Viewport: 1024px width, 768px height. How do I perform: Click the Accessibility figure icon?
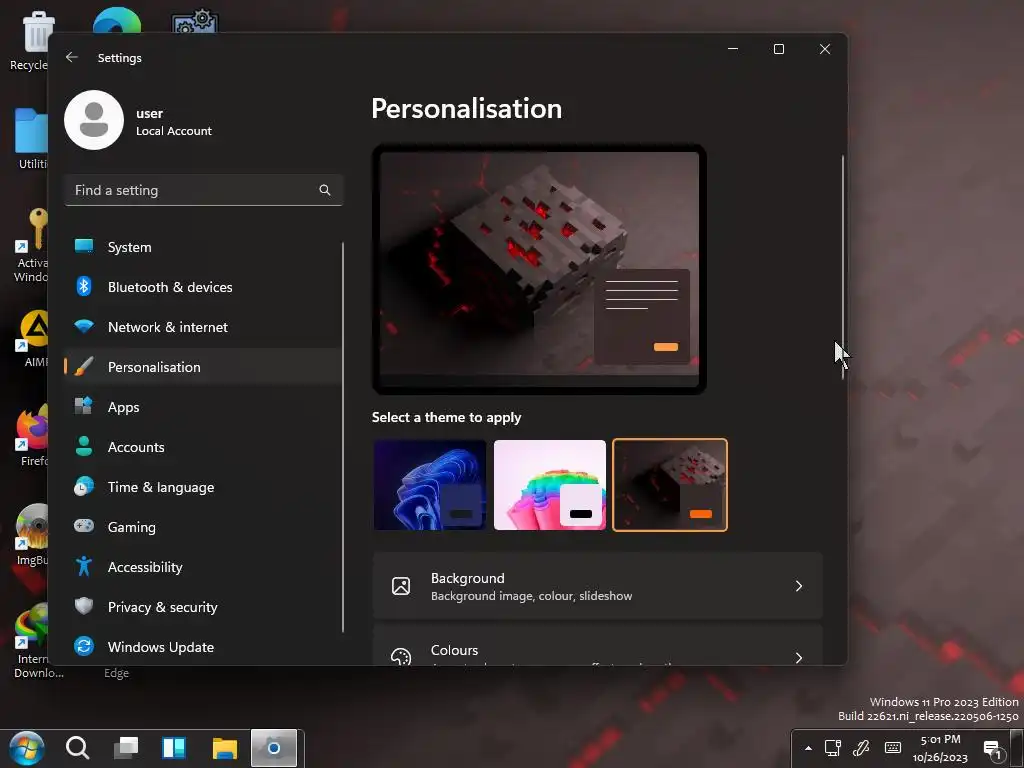84,566
